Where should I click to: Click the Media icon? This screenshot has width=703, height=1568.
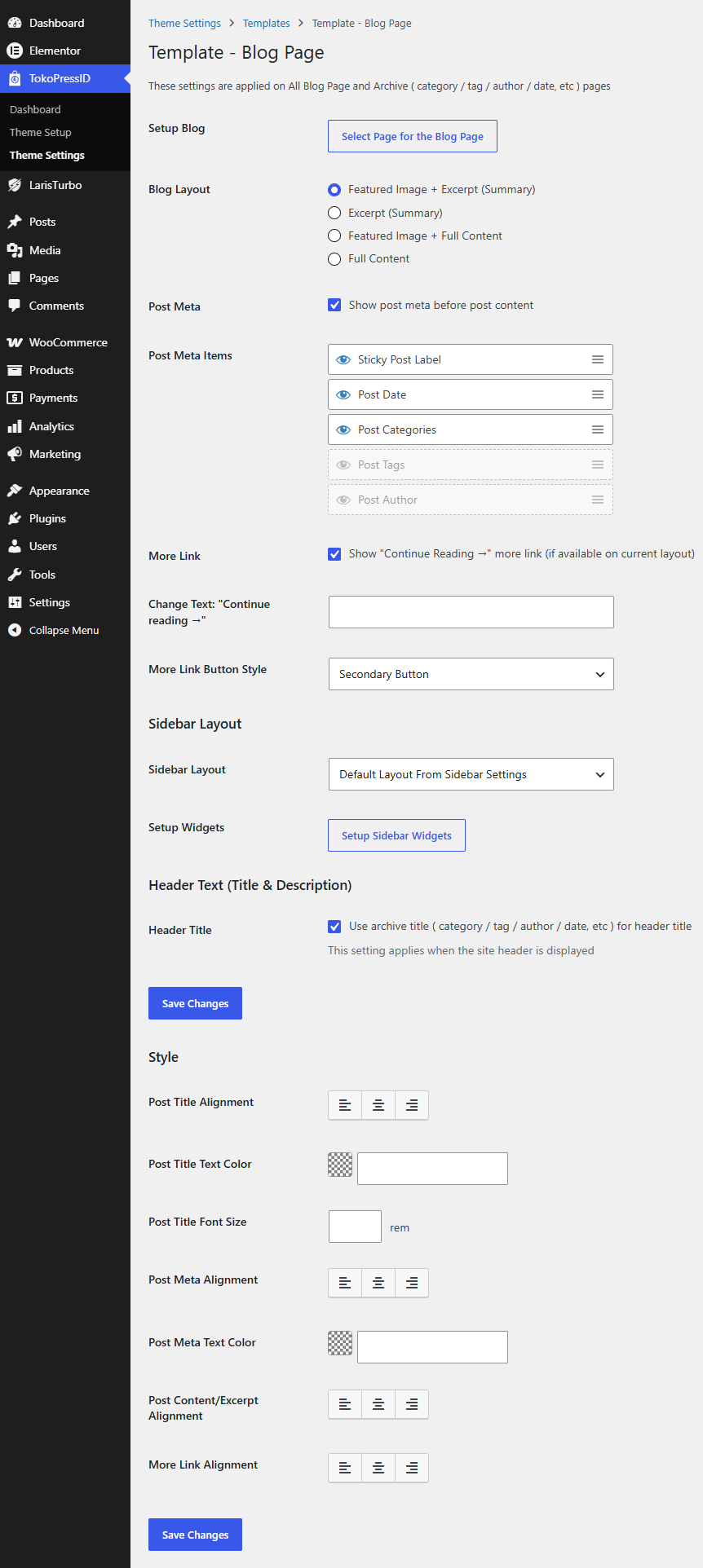click(15, 250)
